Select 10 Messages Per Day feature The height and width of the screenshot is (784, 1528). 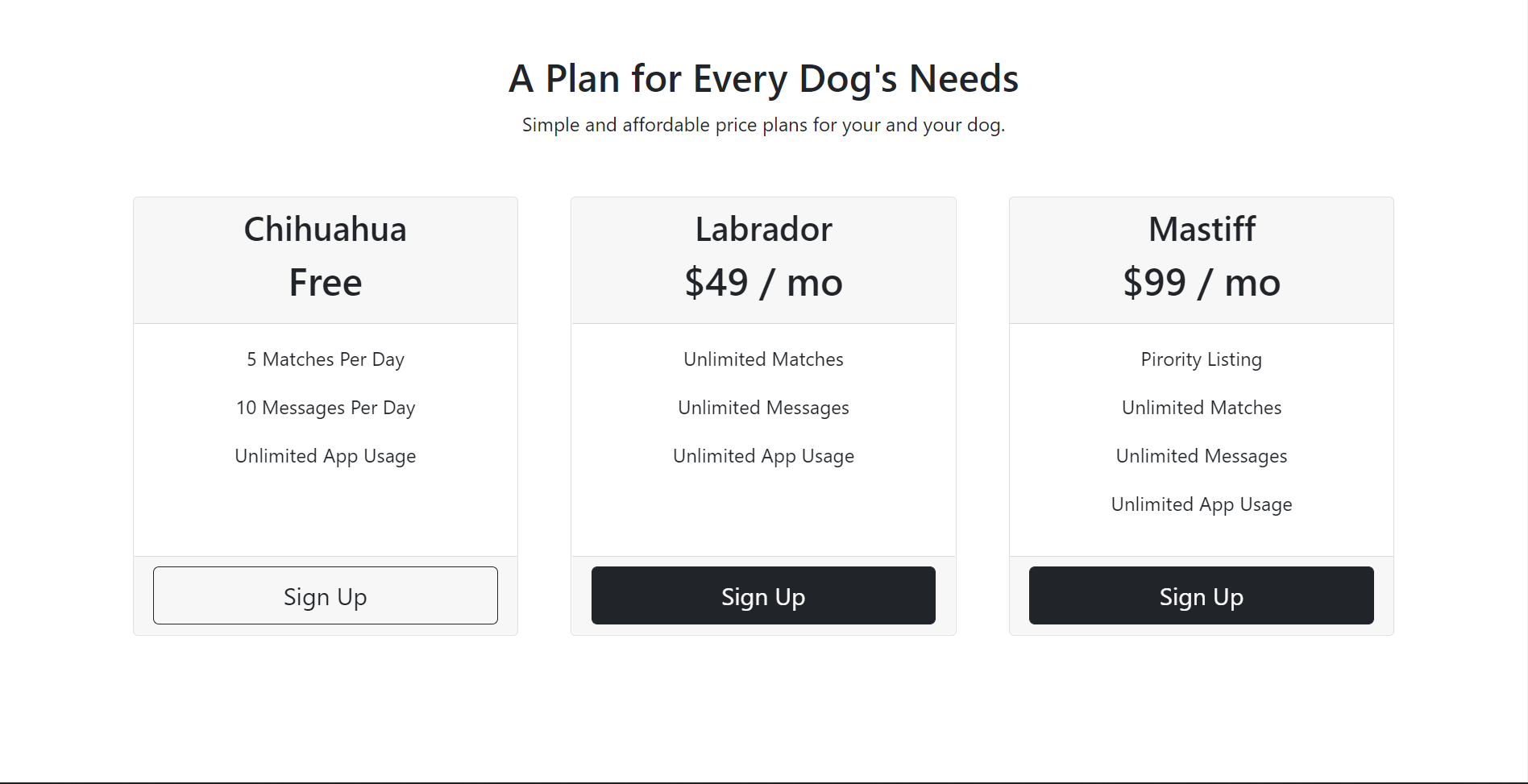click(325, 408)
